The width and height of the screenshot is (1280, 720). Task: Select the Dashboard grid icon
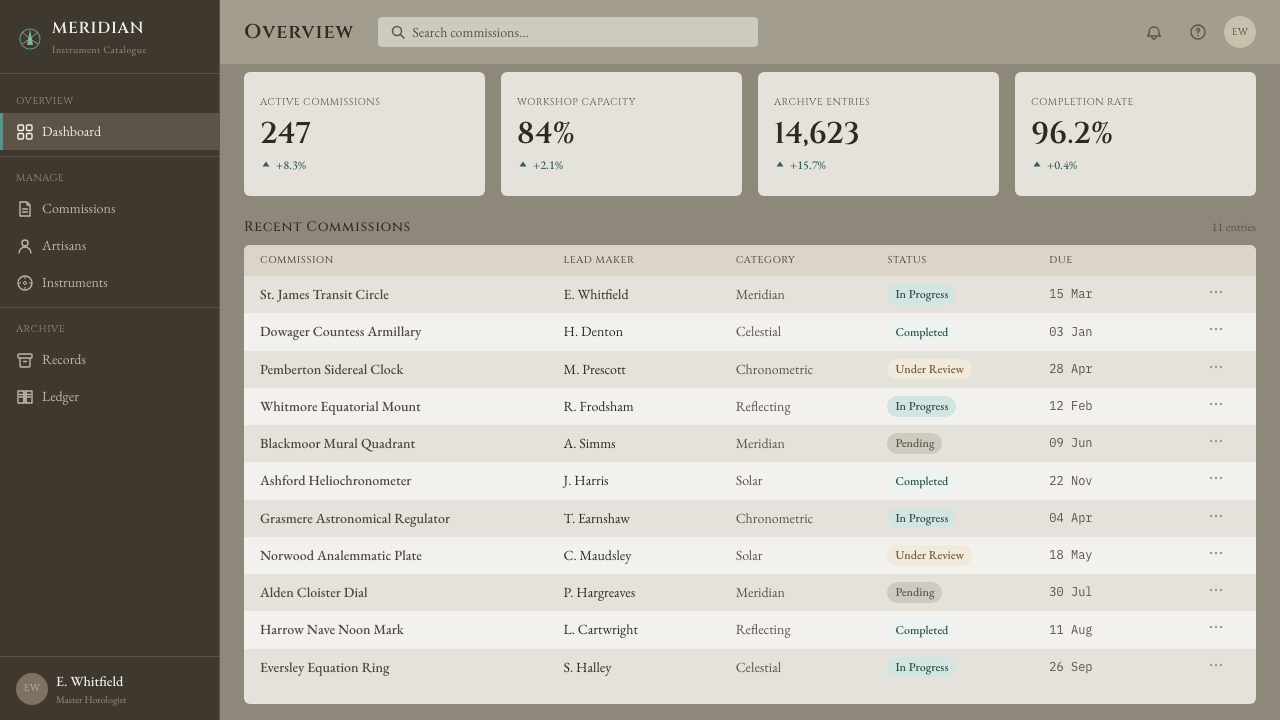tap(25, 132)
